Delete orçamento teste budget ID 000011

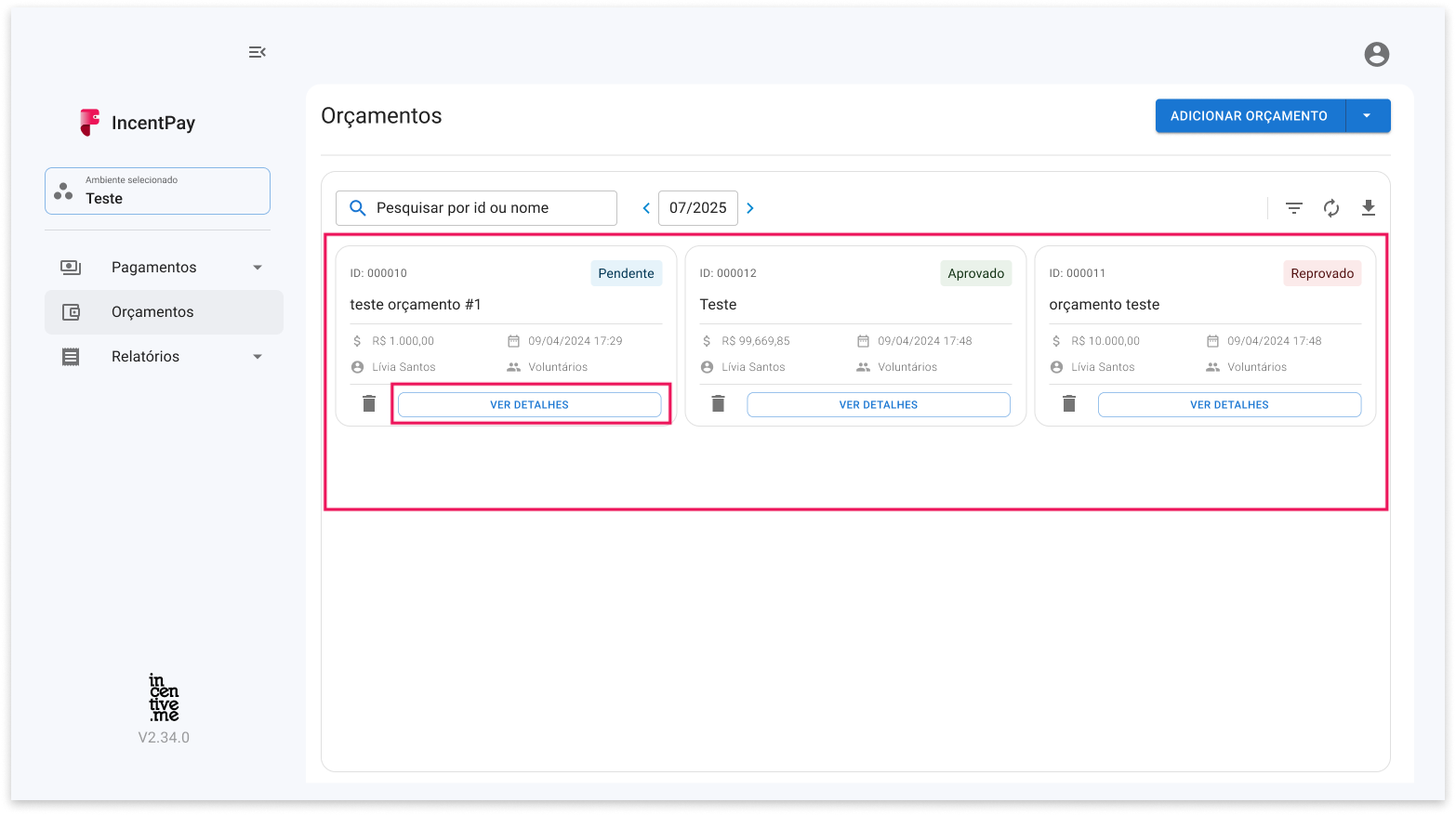point(1069,404)
